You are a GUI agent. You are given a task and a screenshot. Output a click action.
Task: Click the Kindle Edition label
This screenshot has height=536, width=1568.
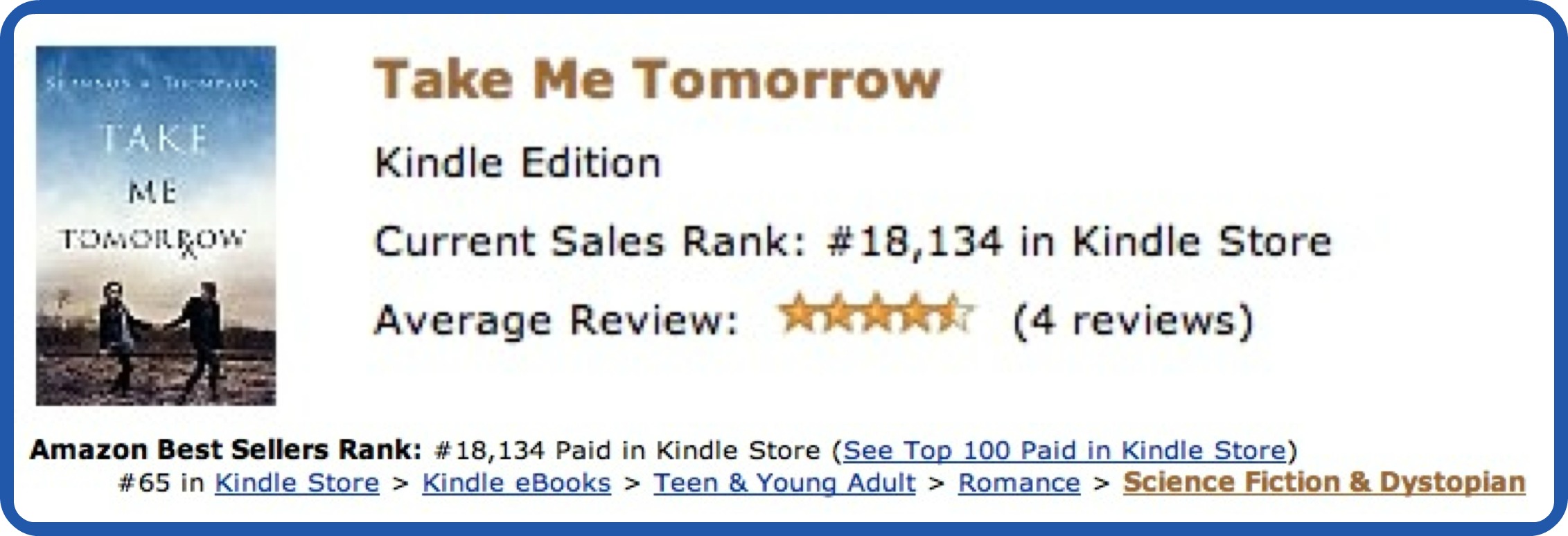pyautogui.click(x=518, y=163)
